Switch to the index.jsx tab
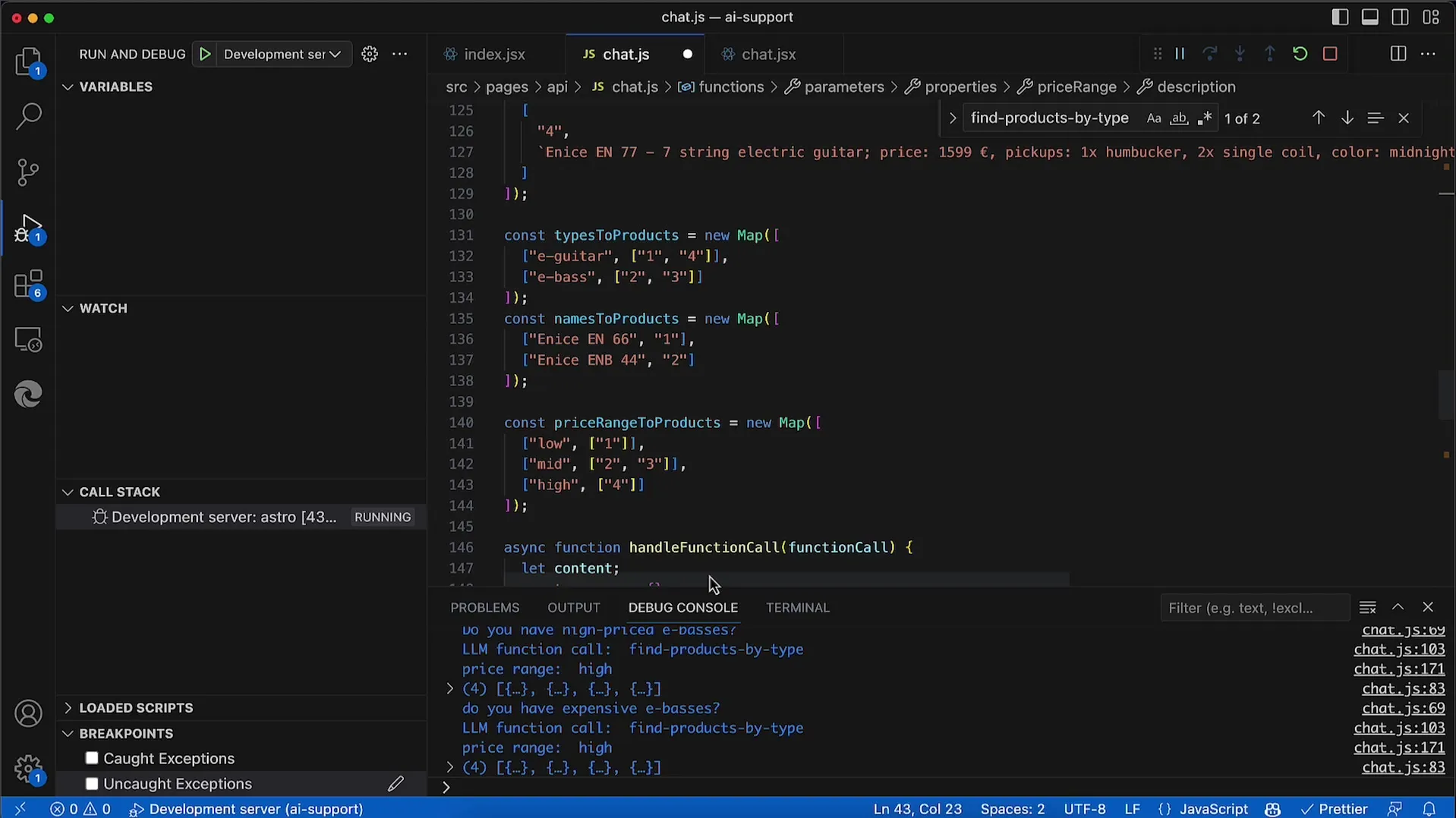The height and width of the screenshot is (818, 1456). (495, 54)
